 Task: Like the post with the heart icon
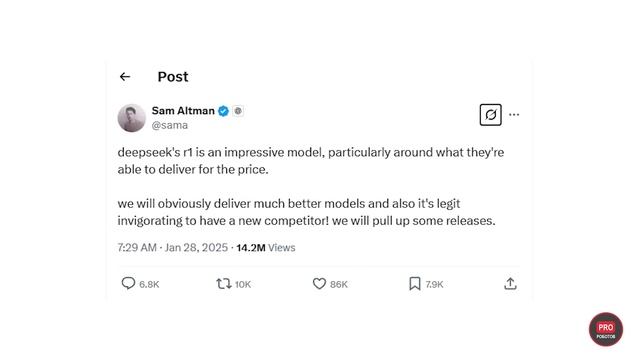[319, 284]
